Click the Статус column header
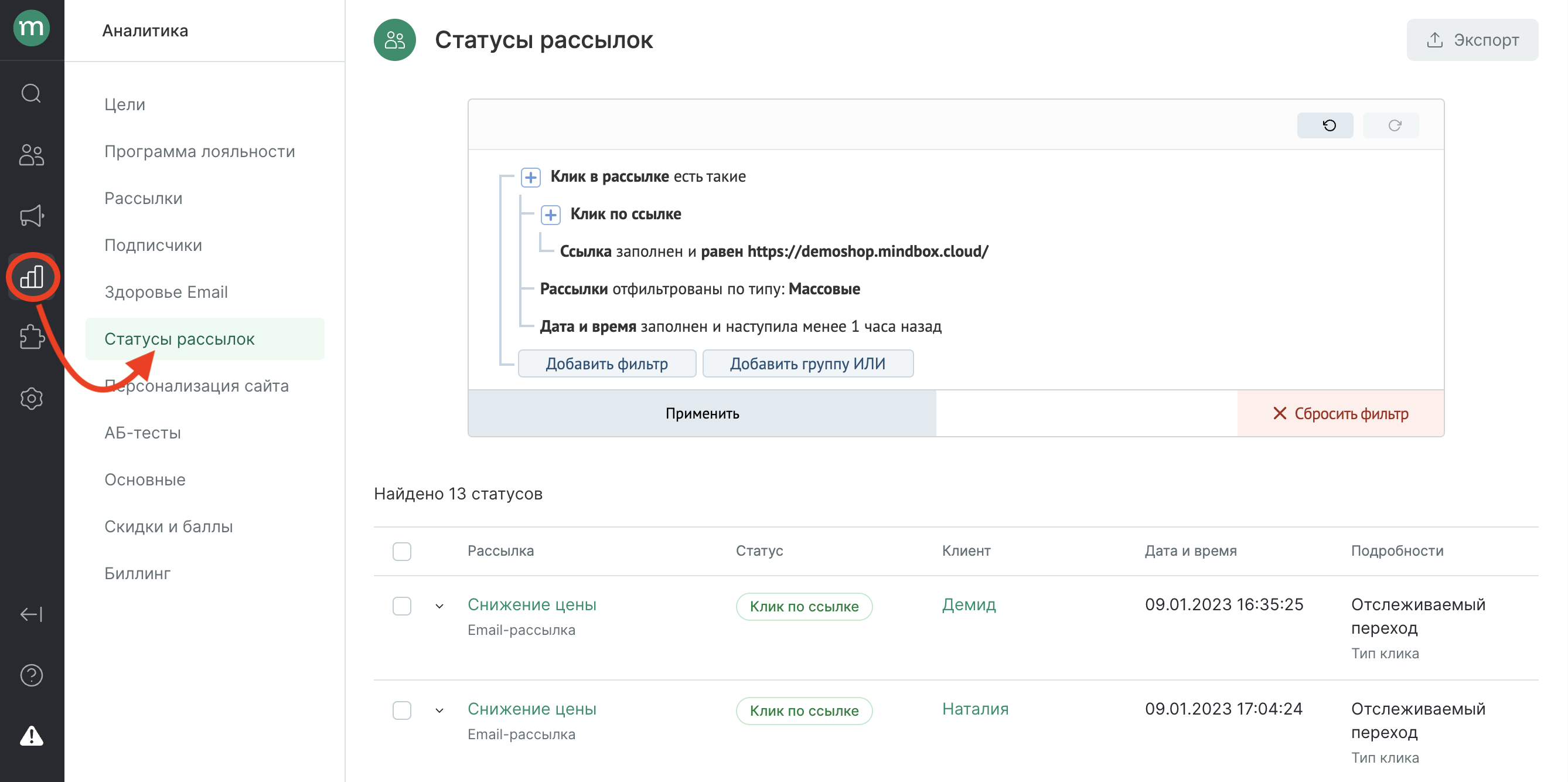Viewport: 1568px width, 782px height. coord(759,550)
